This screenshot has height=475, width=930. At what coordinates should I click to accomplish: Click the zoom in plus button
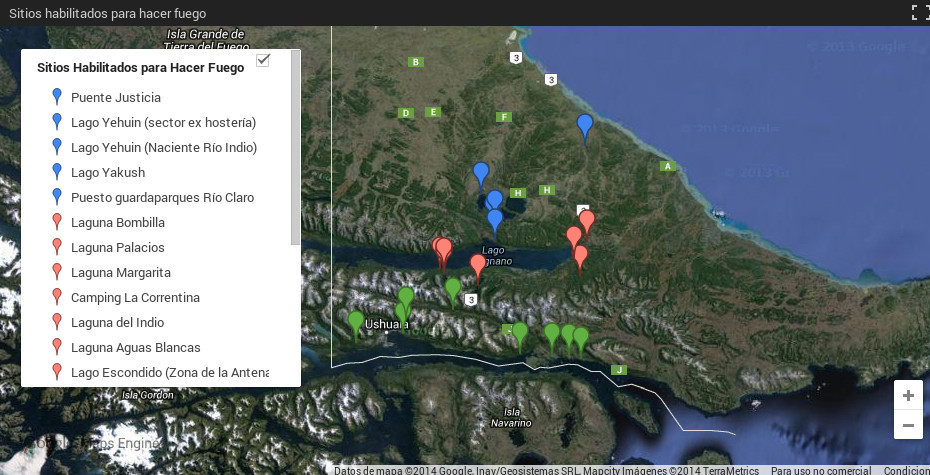908,396
